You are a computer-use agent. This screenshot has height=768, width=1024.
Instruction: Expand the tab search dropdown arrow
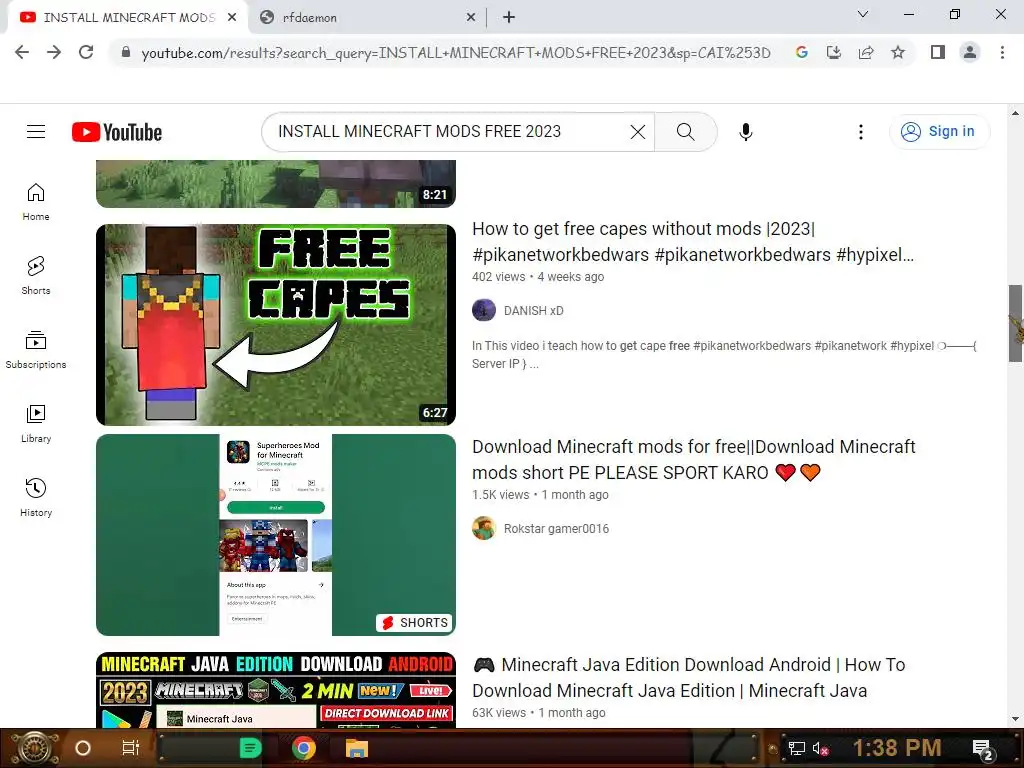point(863,14)
